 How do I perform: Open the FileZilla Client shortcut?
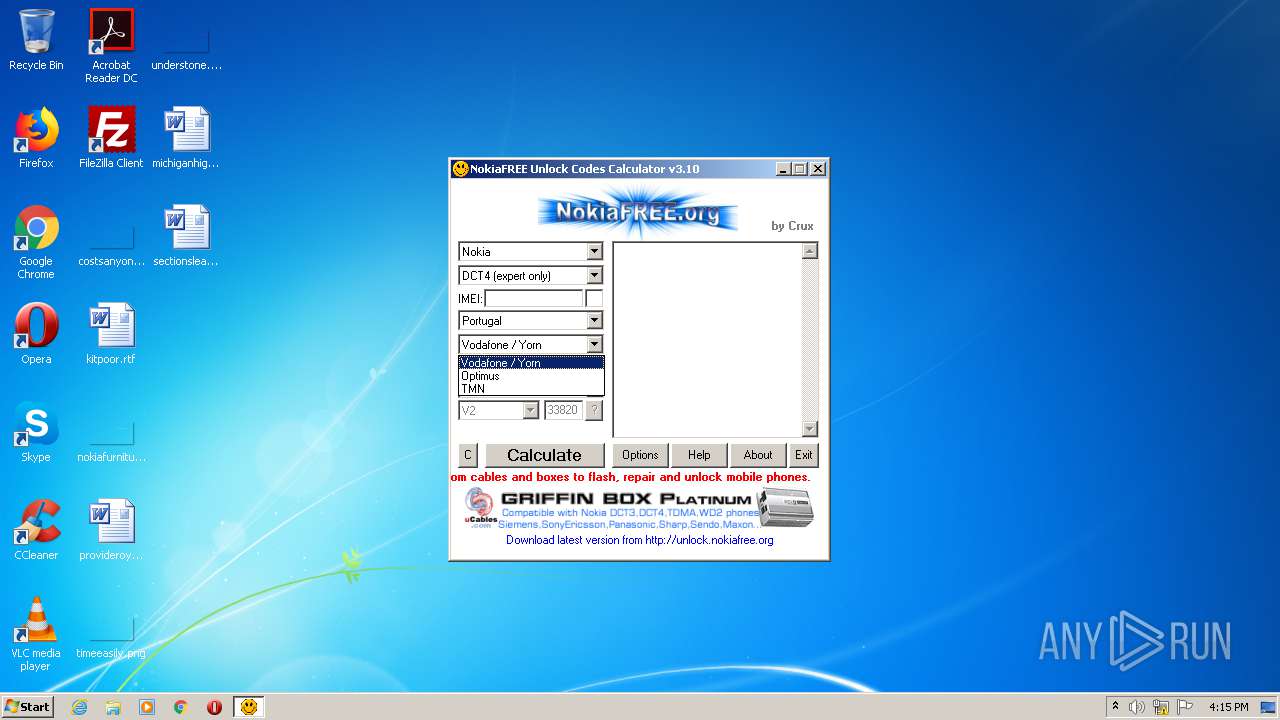(x=111, y=138)
